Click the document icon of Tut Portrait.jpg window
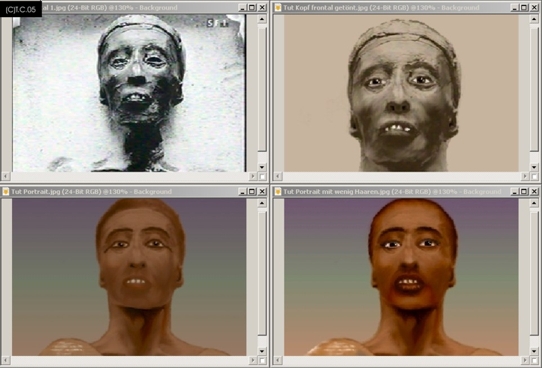542x368 pixels. [6, 191]
